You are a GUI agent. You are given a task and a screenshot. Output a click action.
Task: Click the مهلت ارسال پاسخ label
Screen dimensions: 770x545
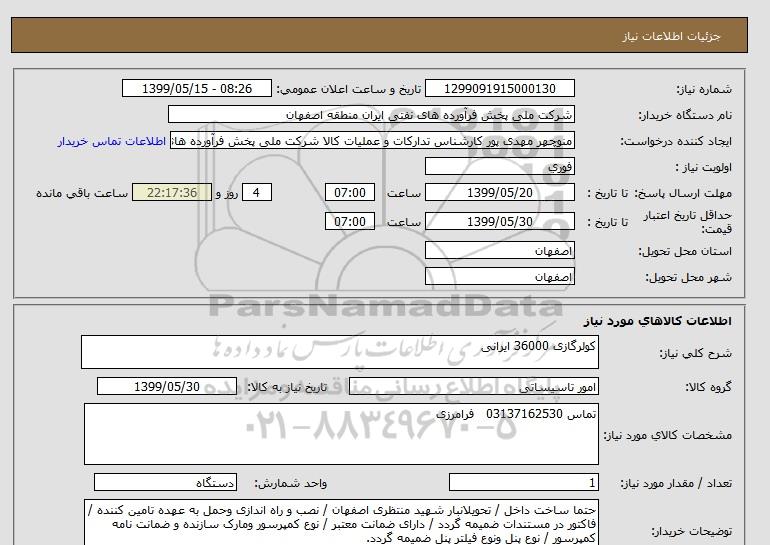[x=684, y=193]
